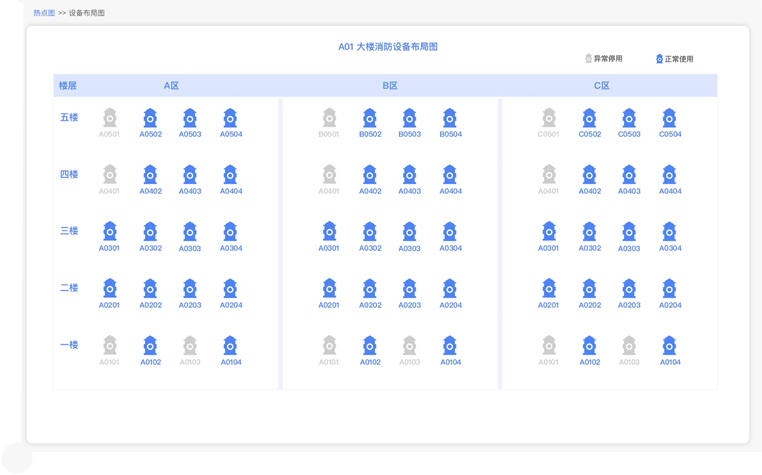This screenshot has height=475, width=762.
Task: Click the blue A0502 hydrant device
Action: (x=150, y=118)
